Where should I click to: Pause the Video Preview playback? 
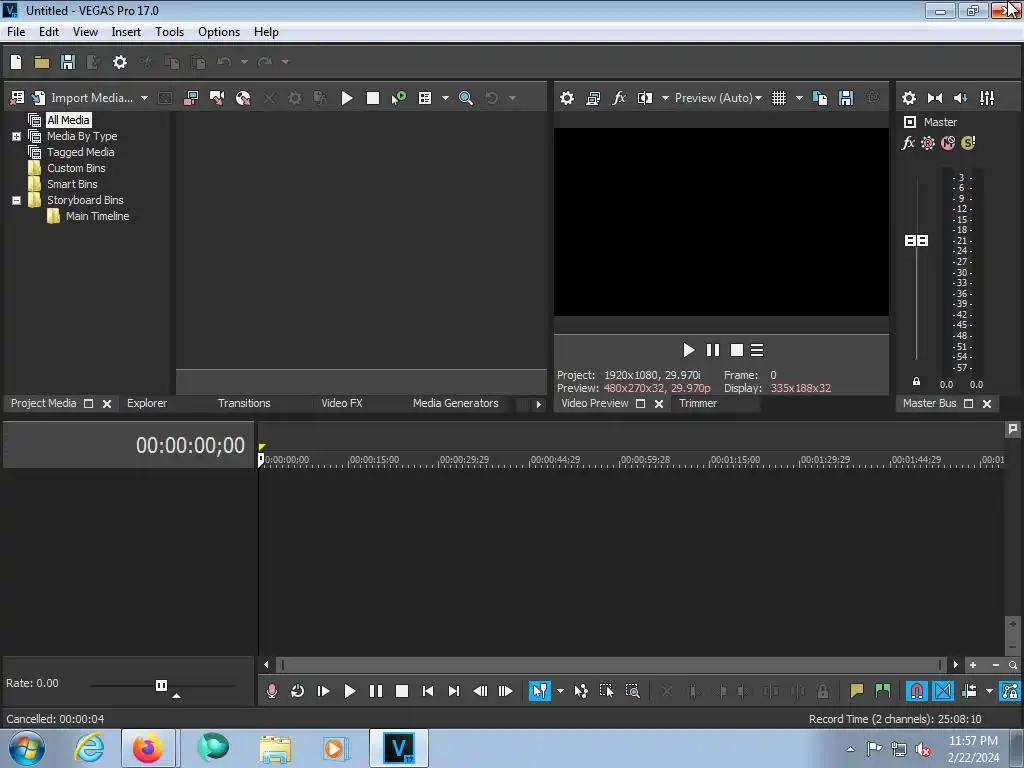[x=713, y=351]
